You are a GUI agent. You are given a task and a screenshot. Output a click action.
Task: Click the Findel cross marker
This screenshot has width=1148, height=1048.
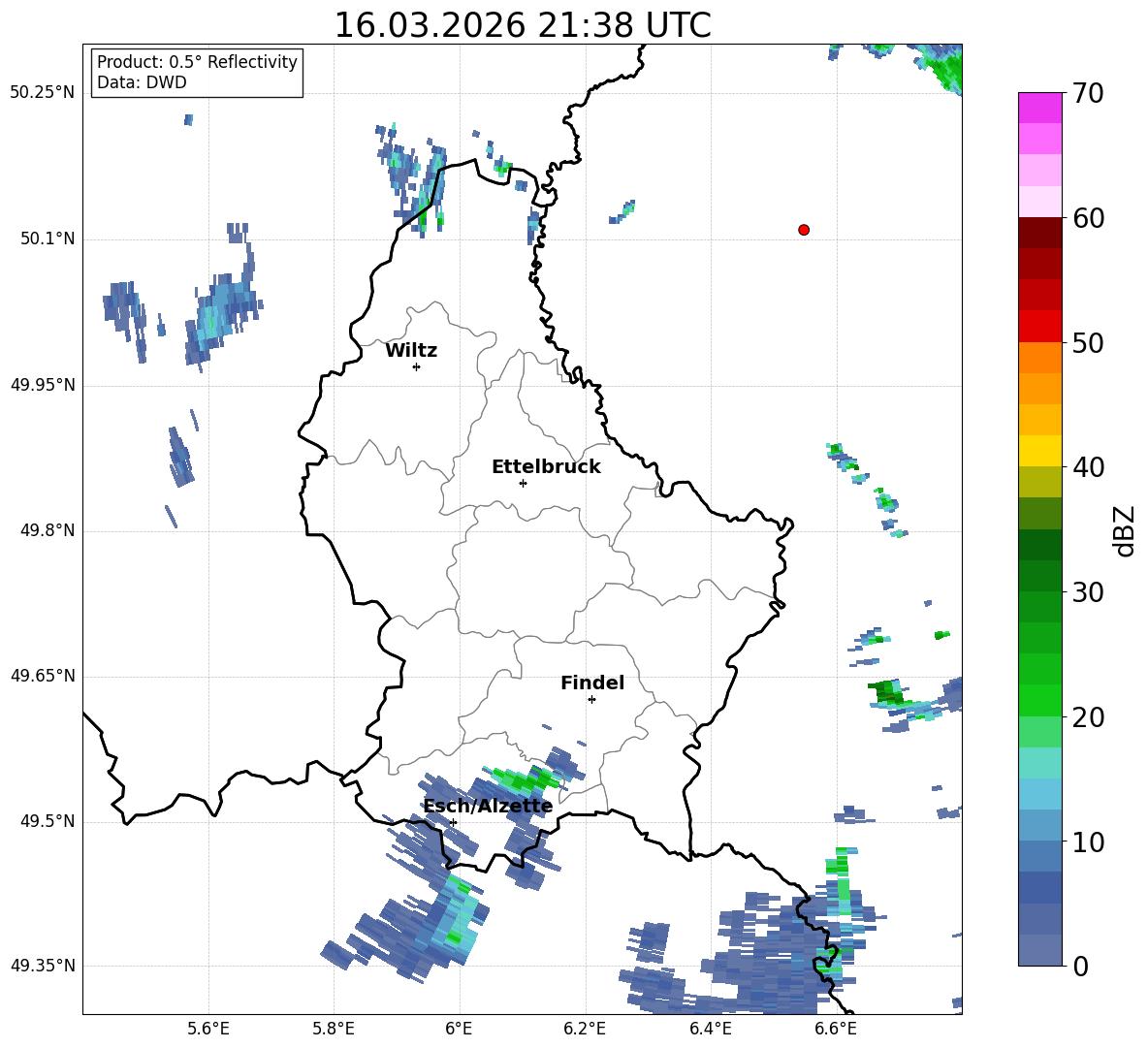point(591,700)
